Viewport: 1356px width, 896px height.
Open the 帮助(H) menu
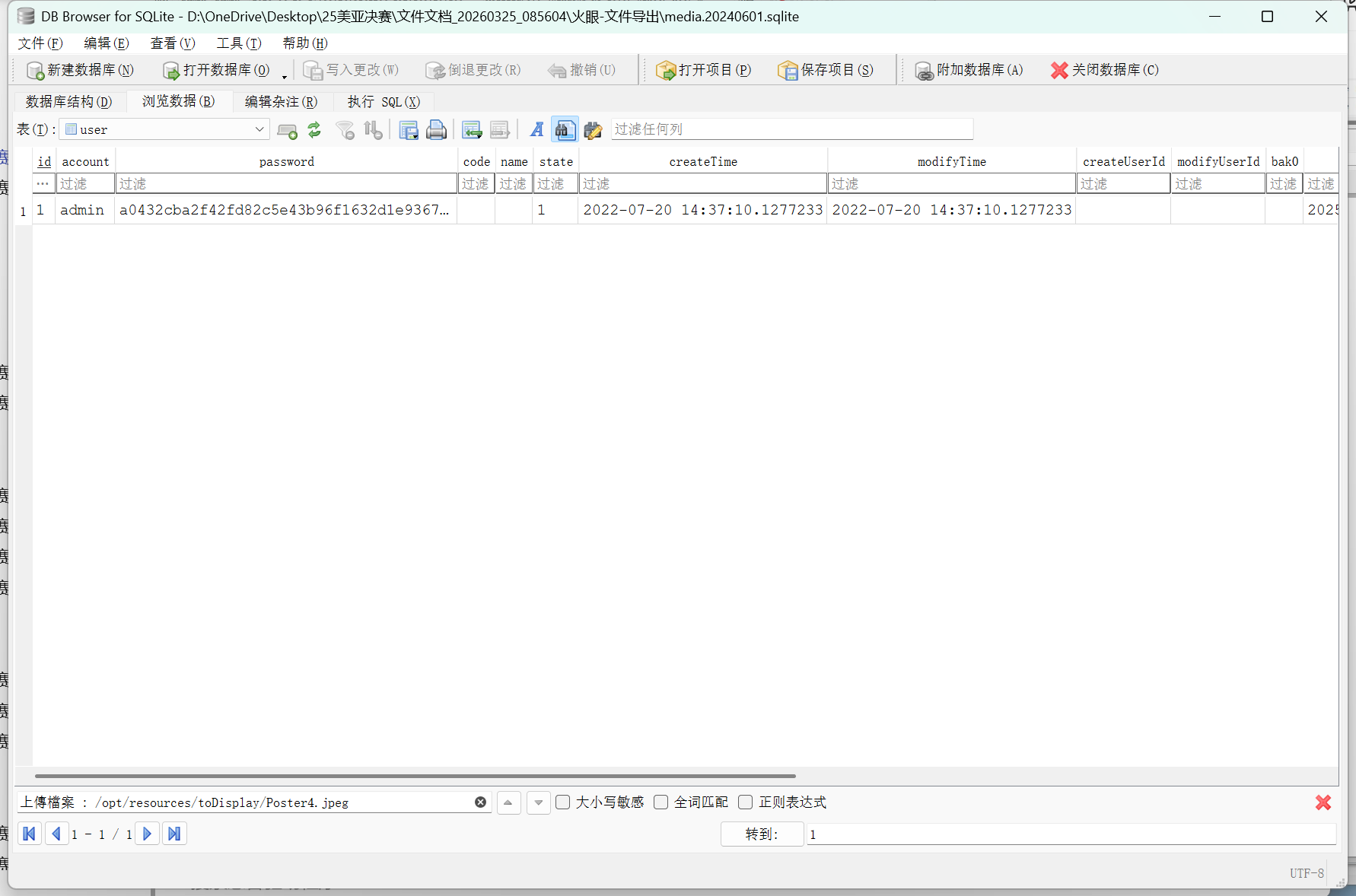click(305, 43)
